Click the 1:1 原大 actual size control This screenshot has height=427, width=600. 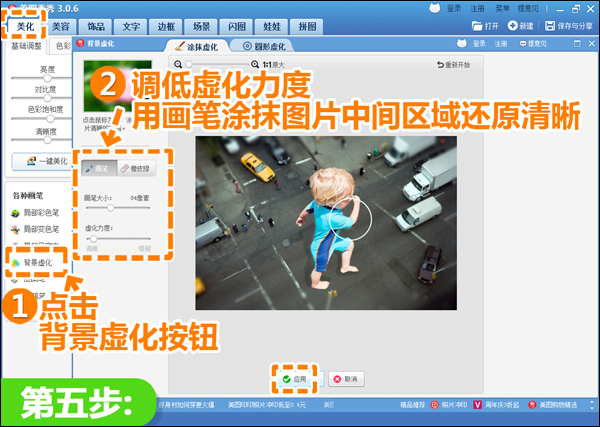274,65
